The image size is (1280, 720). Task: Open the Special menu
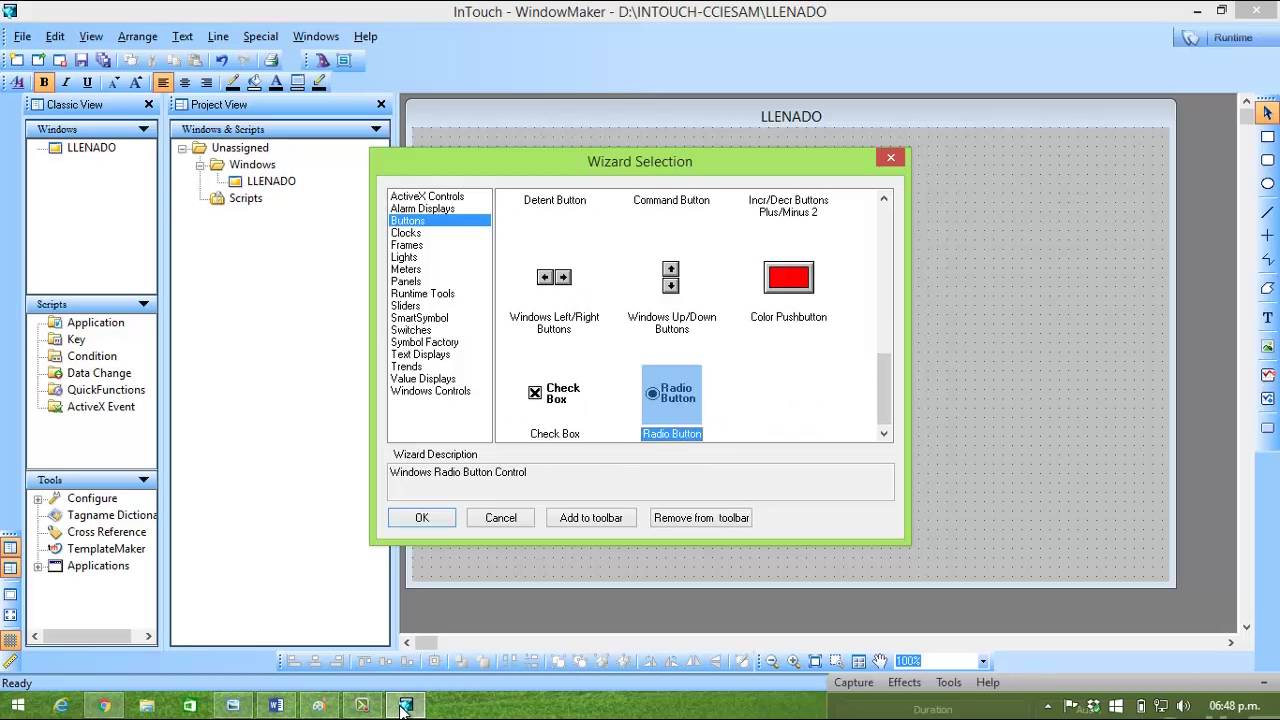[x=260, y=36]
